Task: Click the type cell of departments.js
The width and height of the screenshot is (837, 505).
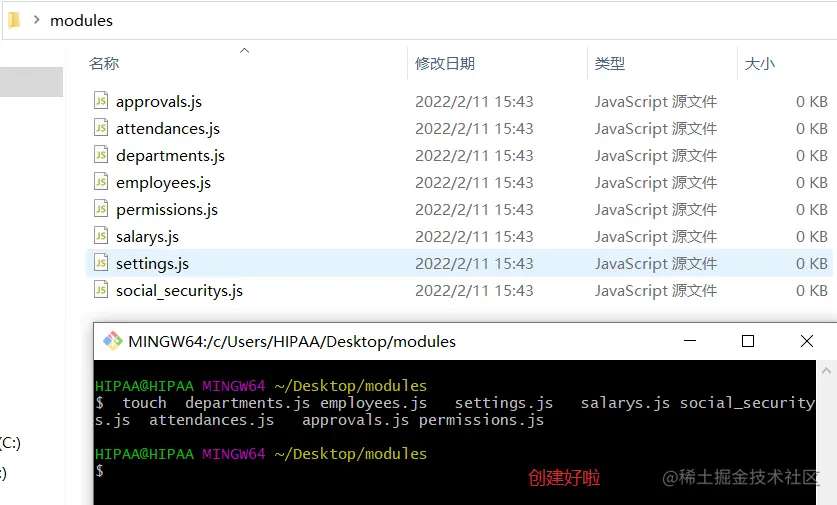Action: (656, 155)
